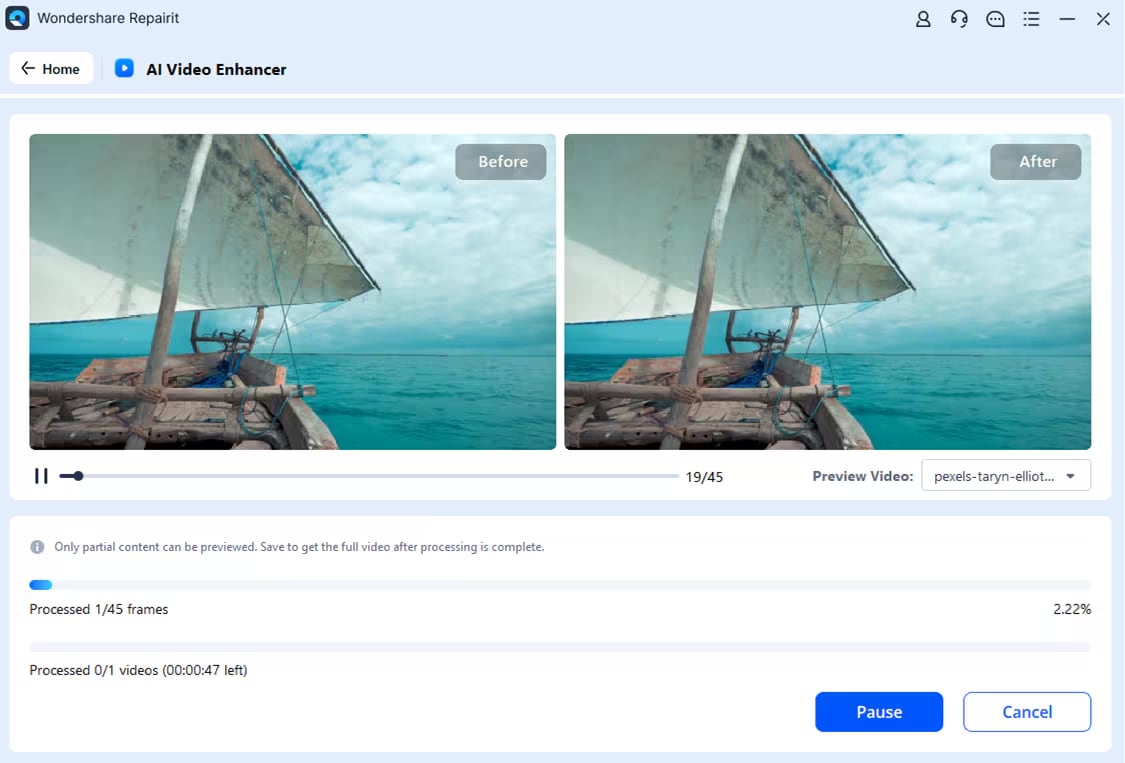Click the frames processing progress bar
This screenshot has height=763, width=1125.
[560, 585]
